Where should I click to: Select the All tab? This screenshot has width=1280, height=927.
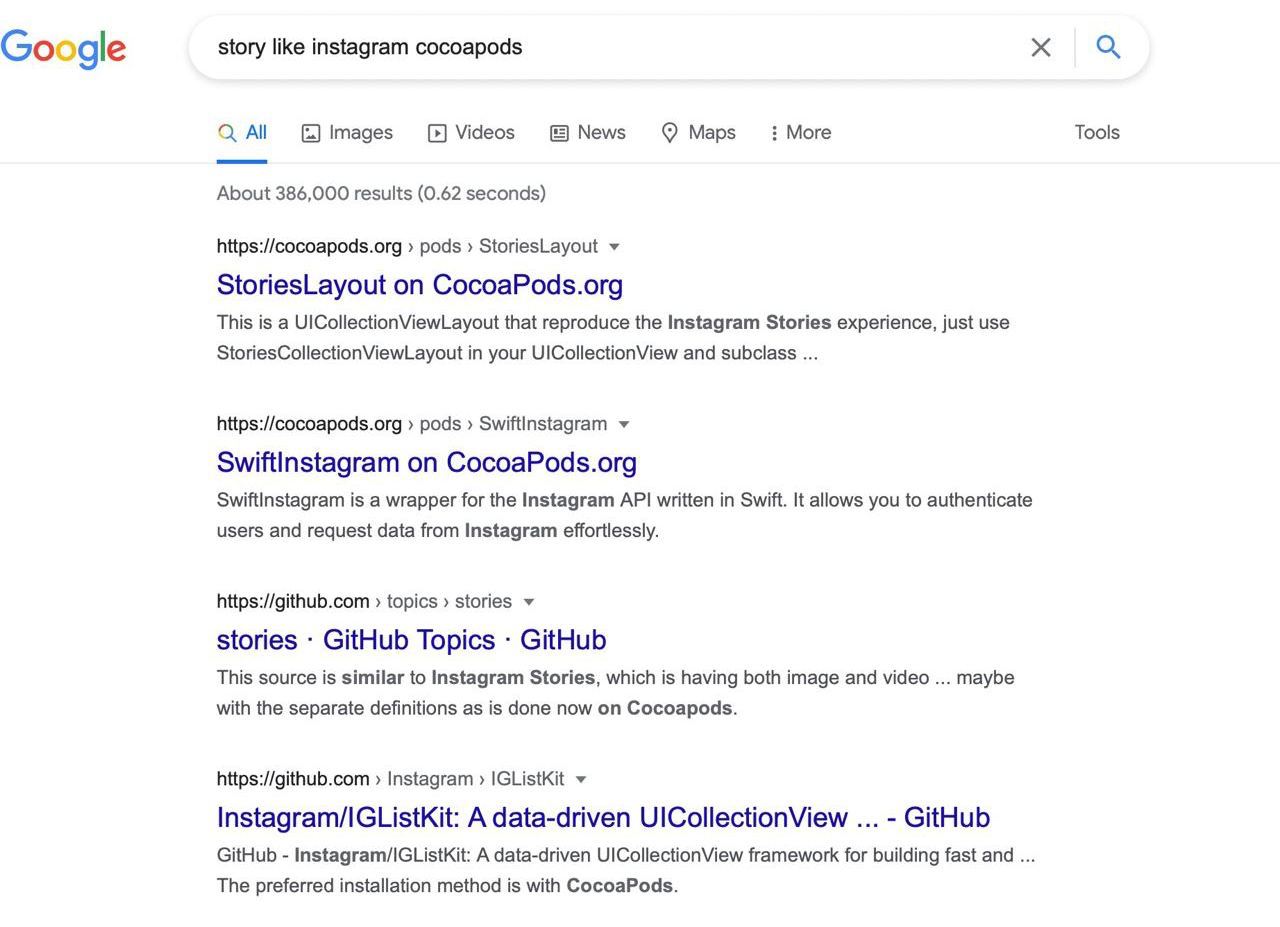242,132
